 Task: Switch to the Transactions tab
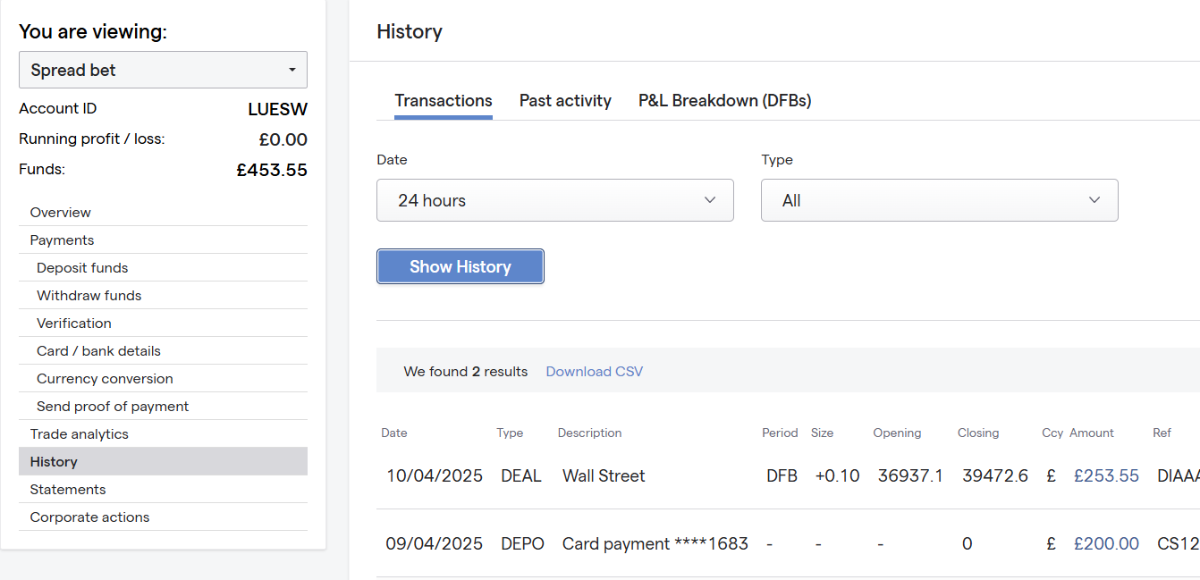point(443,101)
